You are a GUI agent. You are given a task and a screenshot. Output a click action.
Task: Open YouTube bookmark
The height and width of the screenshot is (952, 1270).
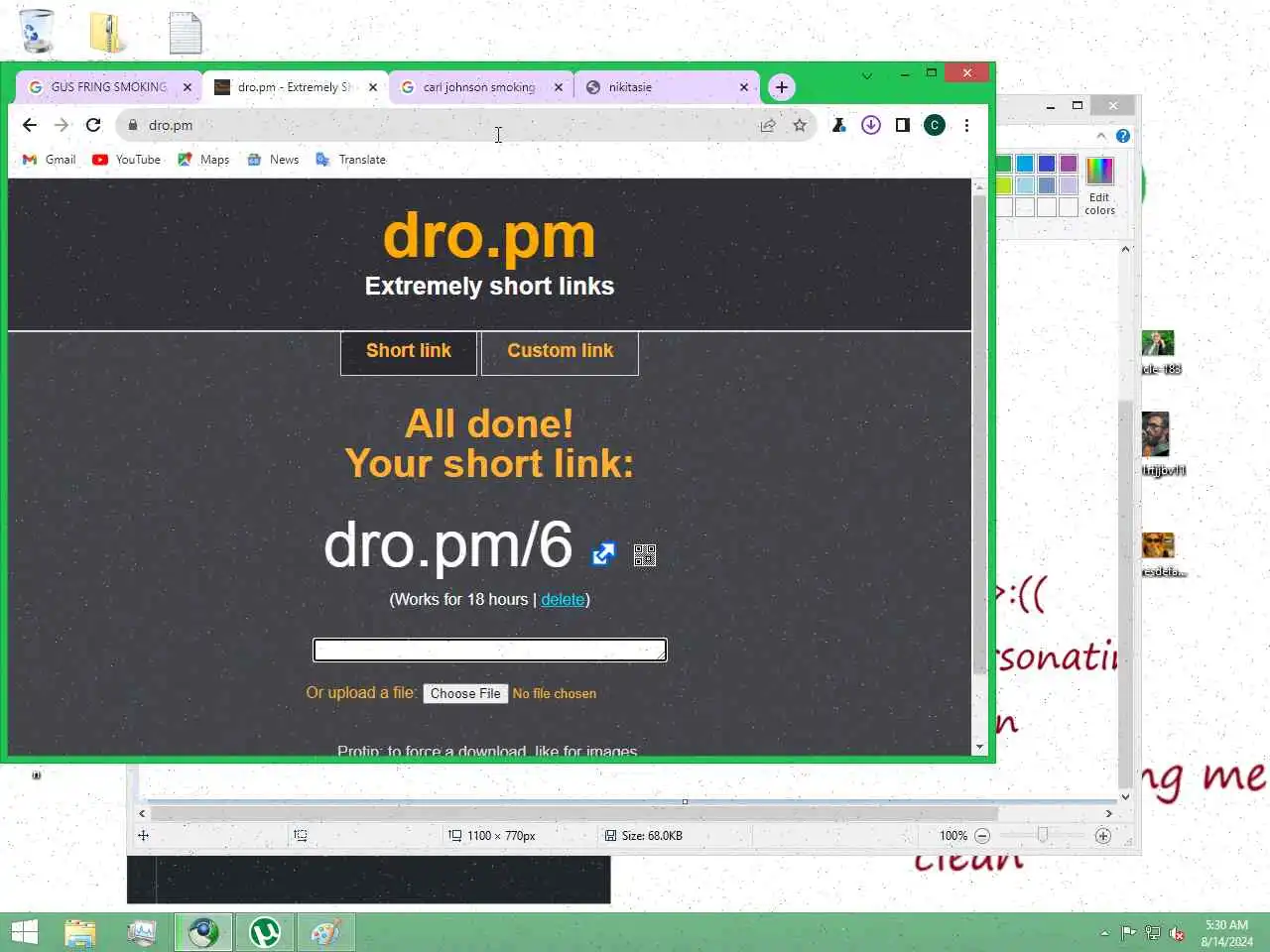(x=126, y=160)
